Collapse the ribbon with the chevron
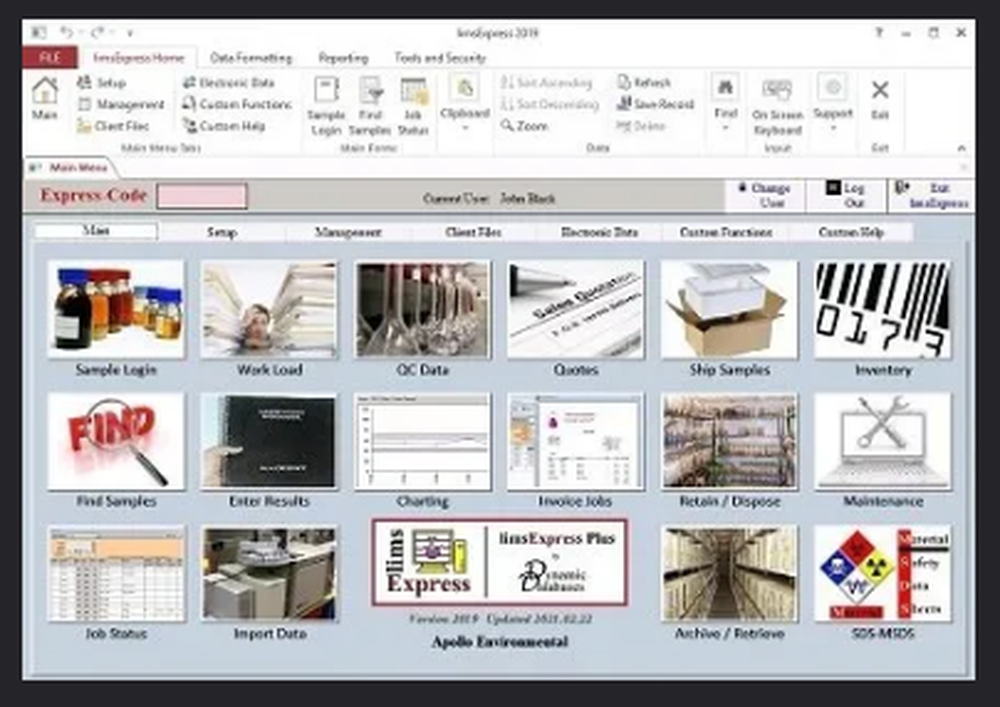 point(962,148)
